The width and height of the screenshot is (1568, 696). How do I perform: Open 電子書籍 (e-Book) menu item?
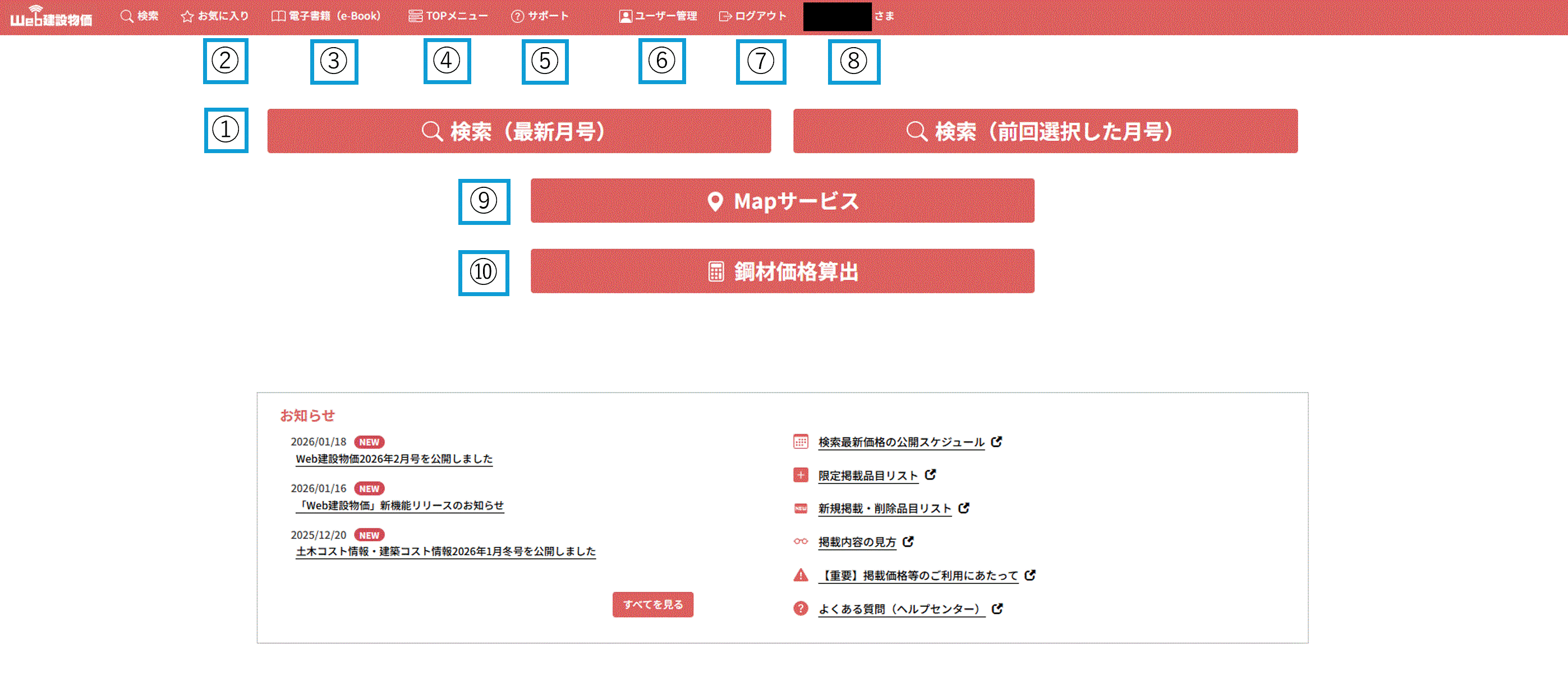(x=325, y=16)
